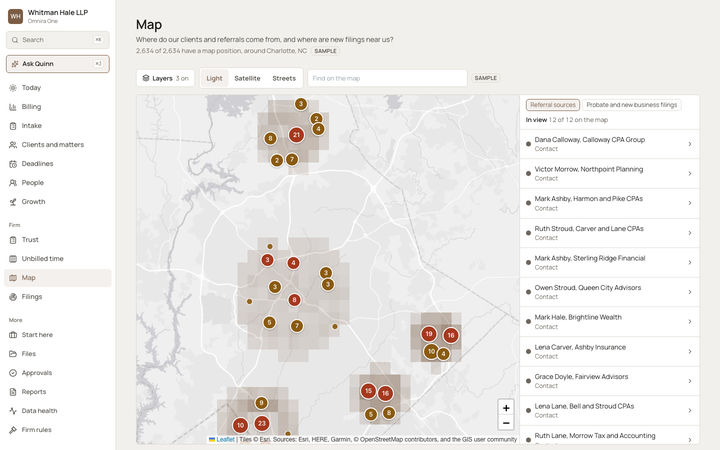
Task: Click the Layers stack icon
Action: tap(146, 78)
